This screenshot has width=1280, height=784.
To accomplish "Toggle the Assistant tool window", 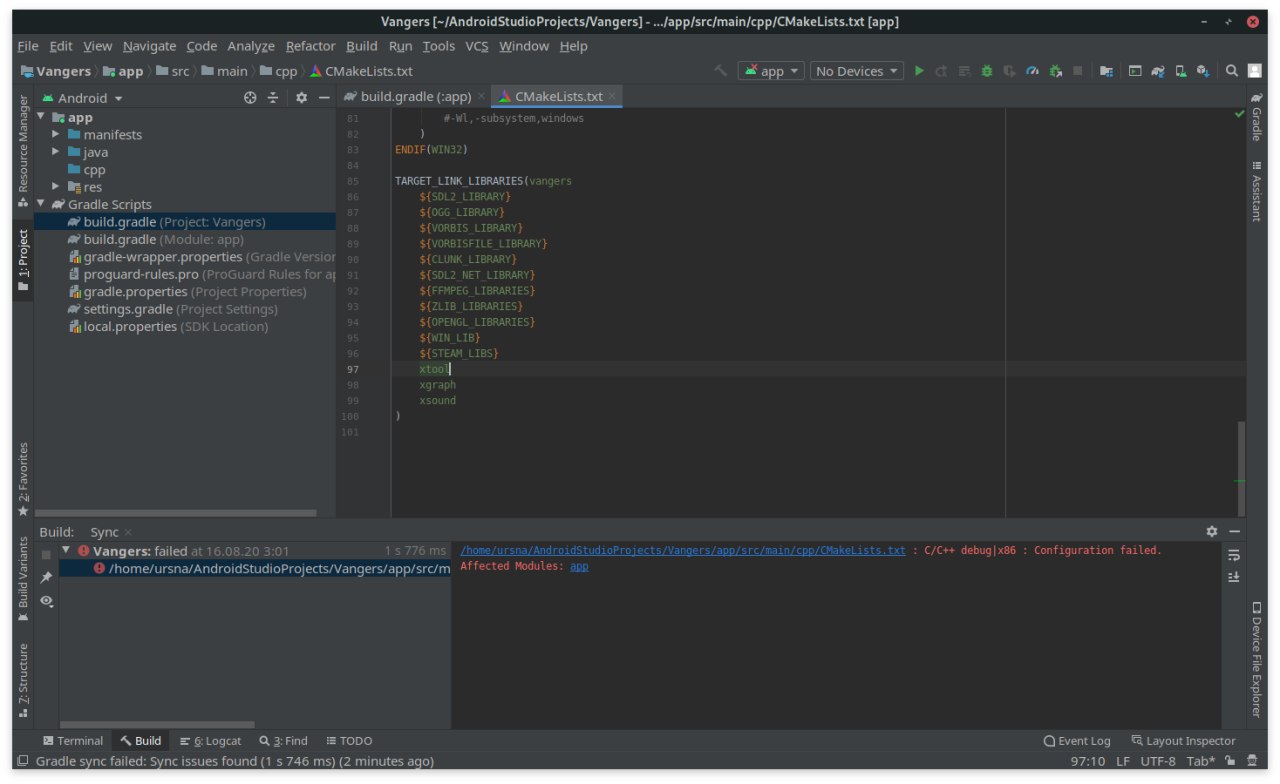I will [1257, 191].
